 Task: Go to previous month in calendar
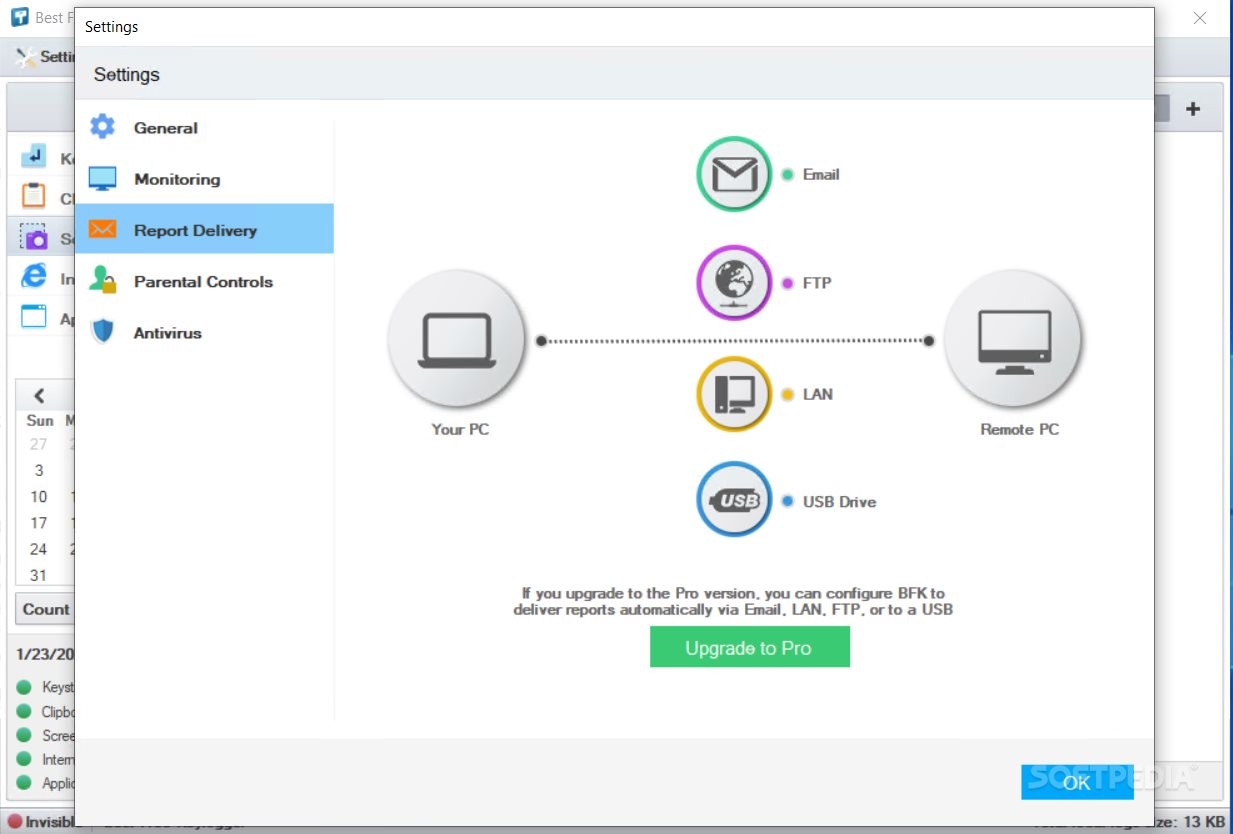point(39,395)
